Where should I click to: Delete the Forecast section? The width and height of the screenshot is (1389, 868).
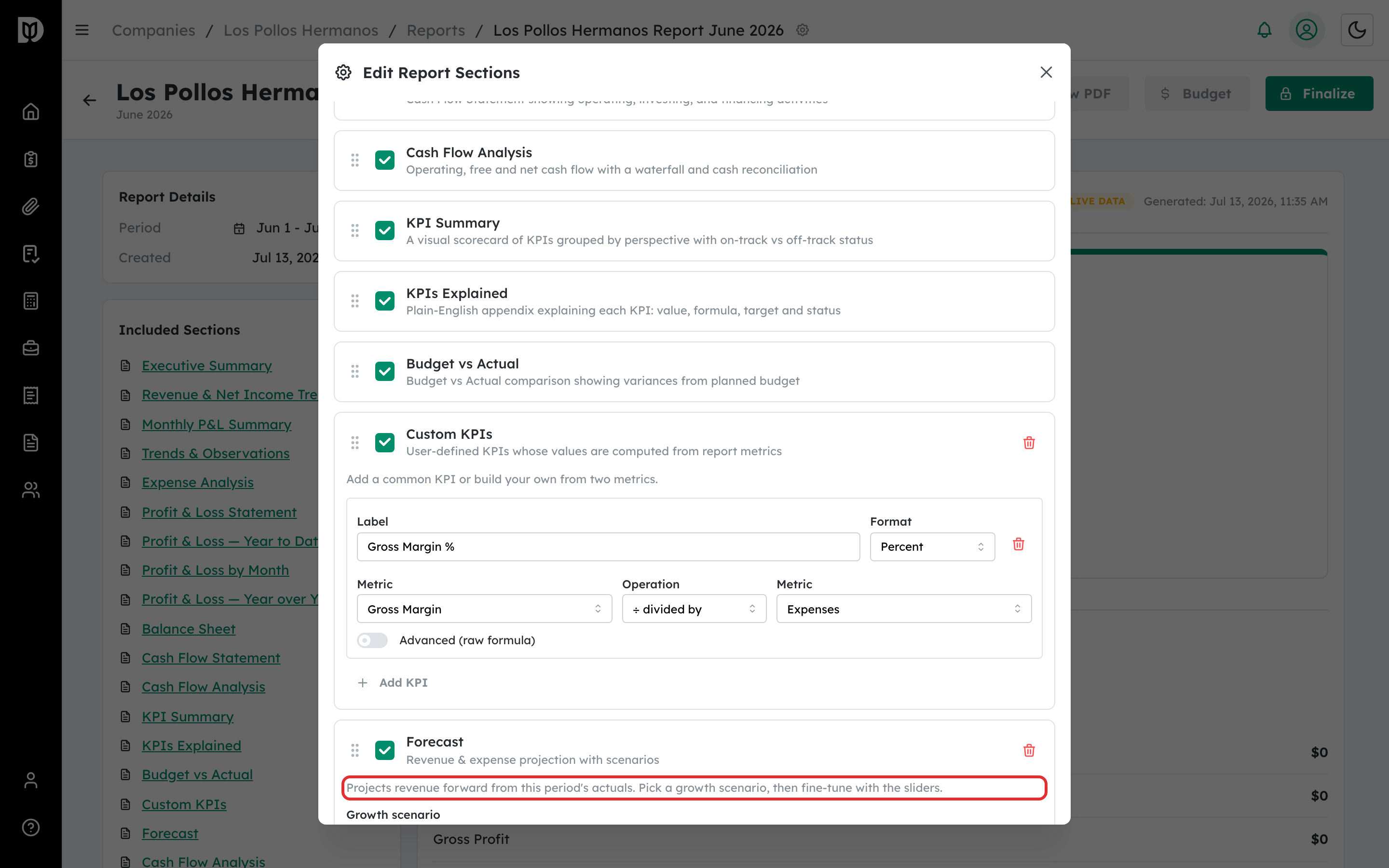[x=1029, y=750]
